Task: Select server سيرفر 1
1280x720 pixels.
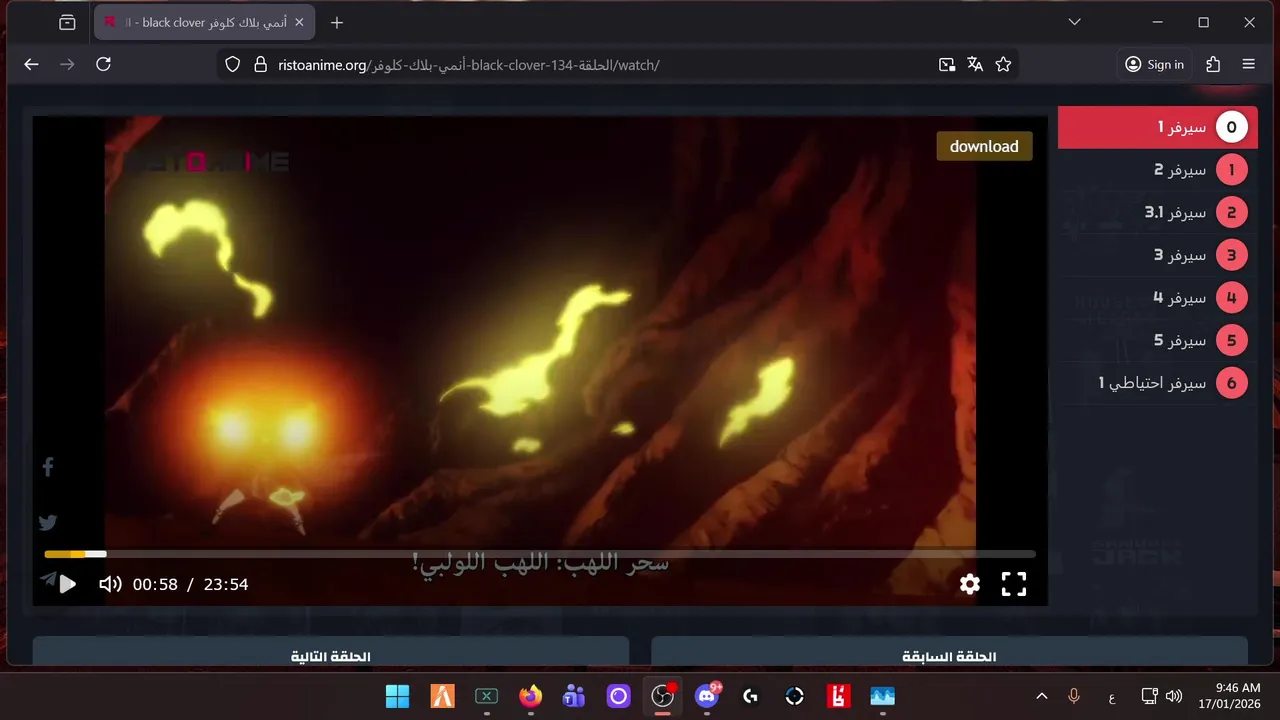Action: pyautogui.click(x=1158, y=127)
